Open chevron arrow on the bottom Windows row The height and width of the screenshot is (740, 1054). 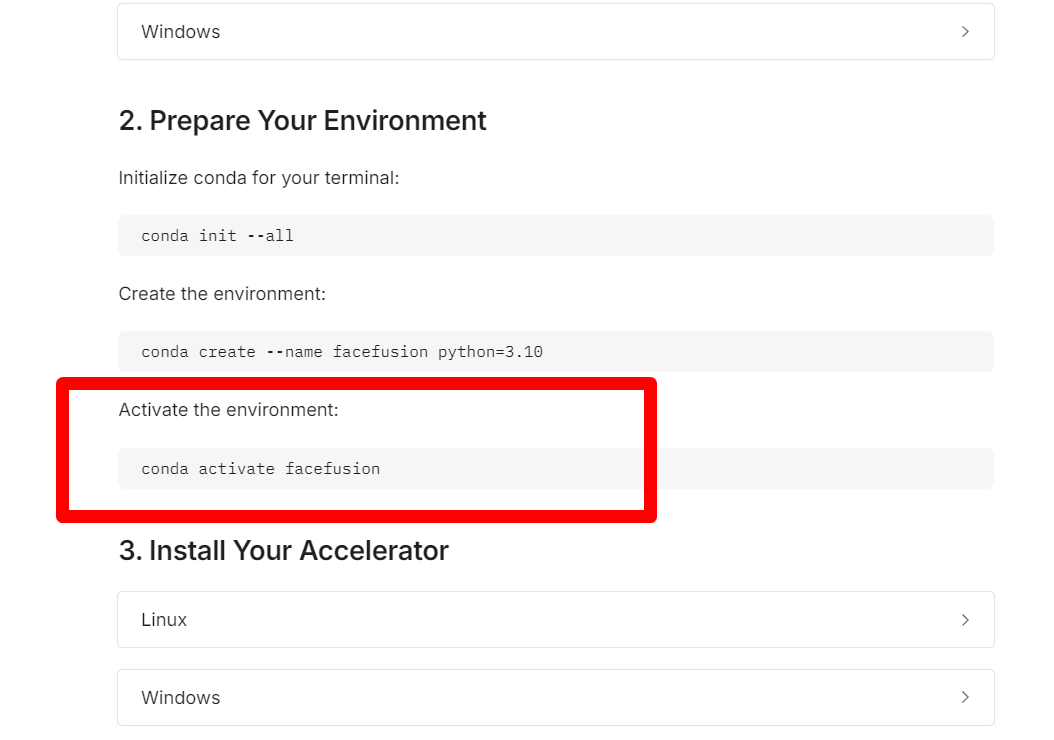tap(965, 697)
